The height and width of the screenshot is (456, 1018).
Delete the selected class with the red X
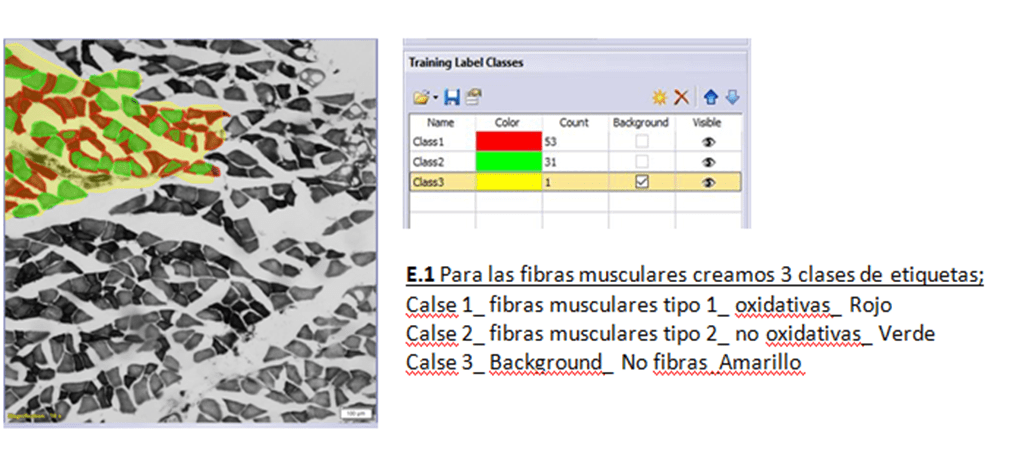pos(681,97)
